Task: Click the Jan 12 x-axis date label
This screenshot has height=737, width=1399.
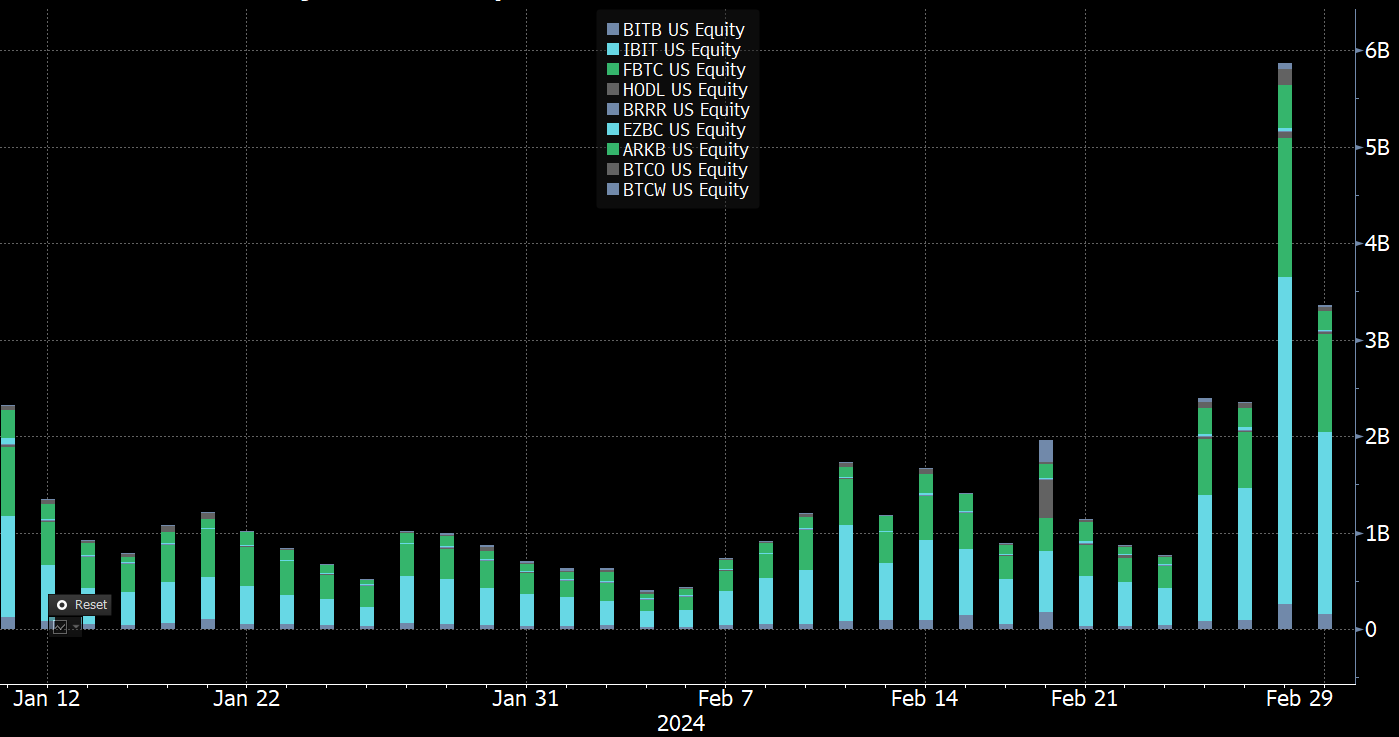Action: pos(46,699)
